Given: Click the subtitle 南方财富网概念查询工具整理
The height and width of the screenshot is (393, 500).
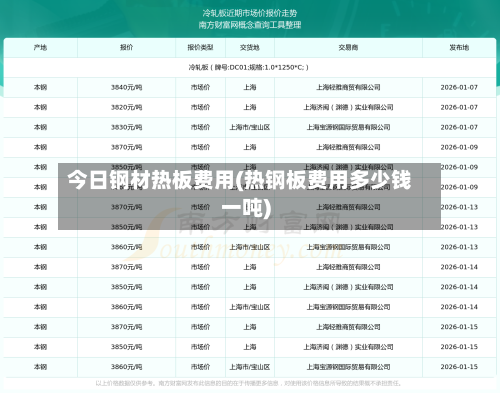Looking at the screenshot, I should 250,25.
